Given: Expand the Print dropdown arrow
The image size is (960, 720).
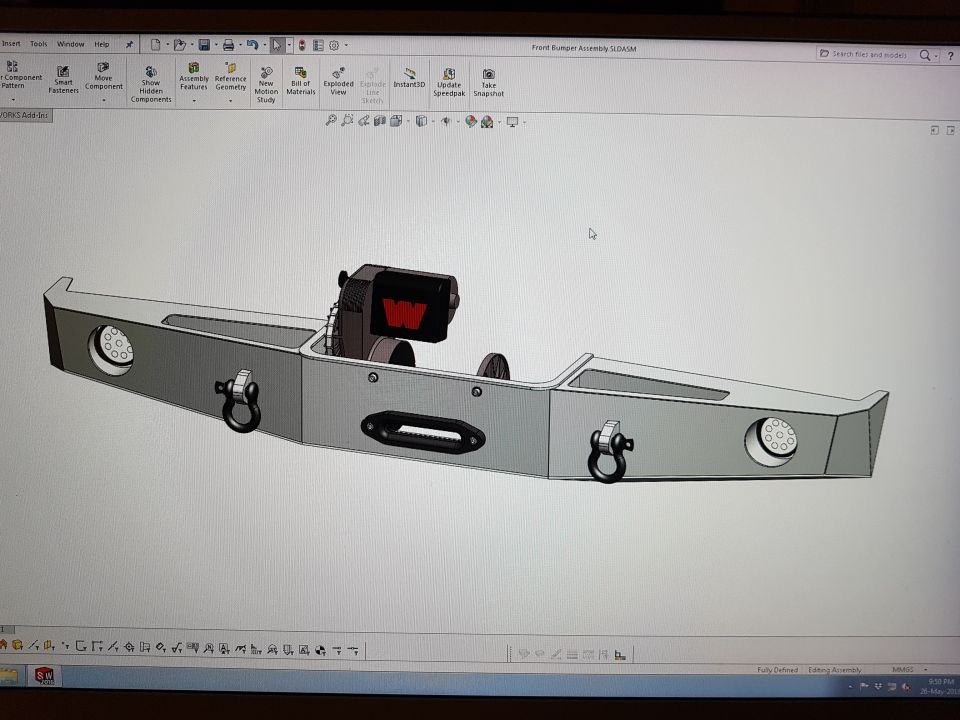Looking at the screenshot, I should (240, 45).
